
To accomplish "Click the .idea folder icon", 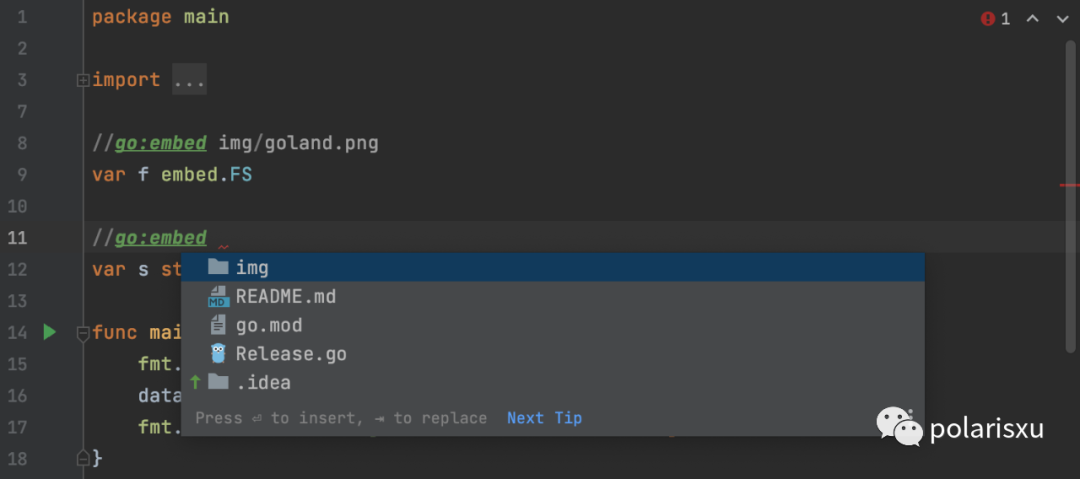I will (218, 382).
